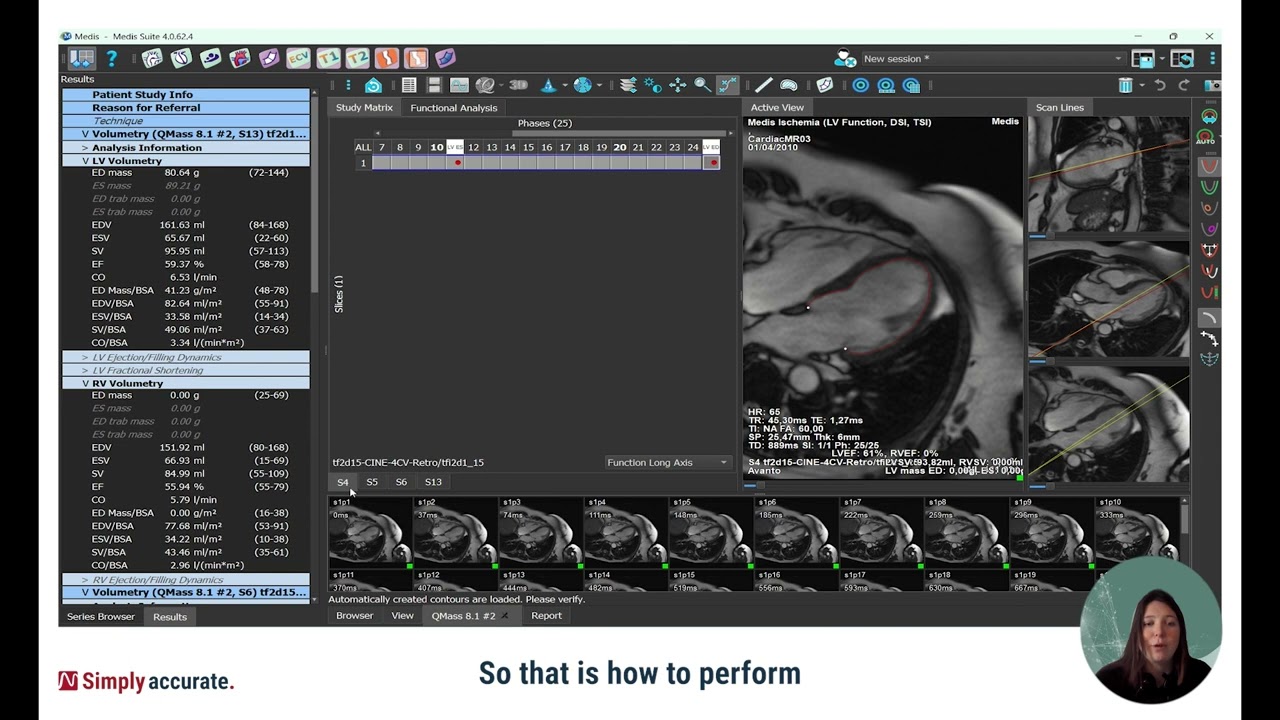The image size is (1280, 720).
Task: Click the clear session user icon
Action: click(x=845, y=59)
